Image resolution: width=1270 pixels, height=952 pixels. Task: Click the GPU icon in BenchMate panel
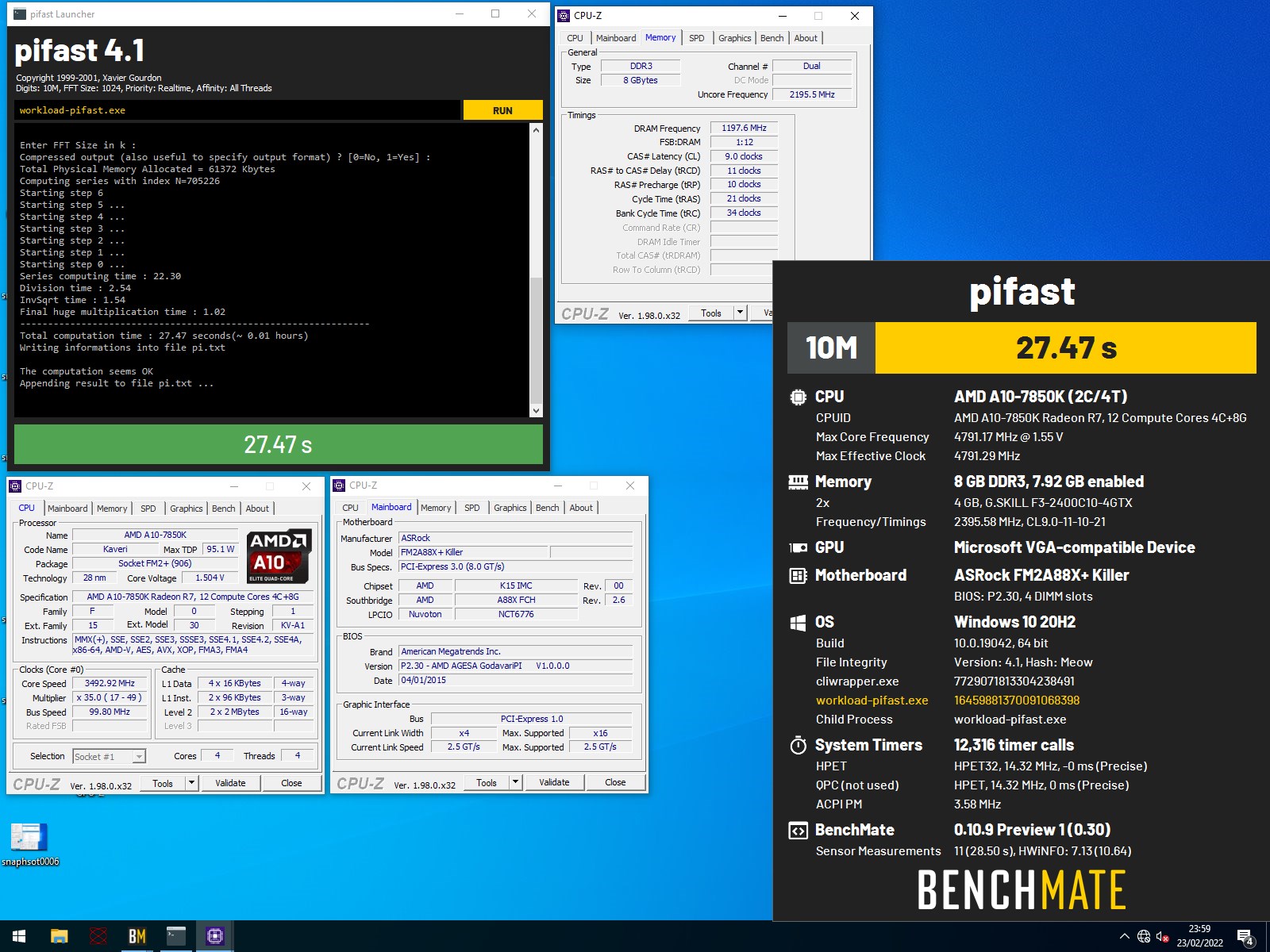tap(798, 547)
